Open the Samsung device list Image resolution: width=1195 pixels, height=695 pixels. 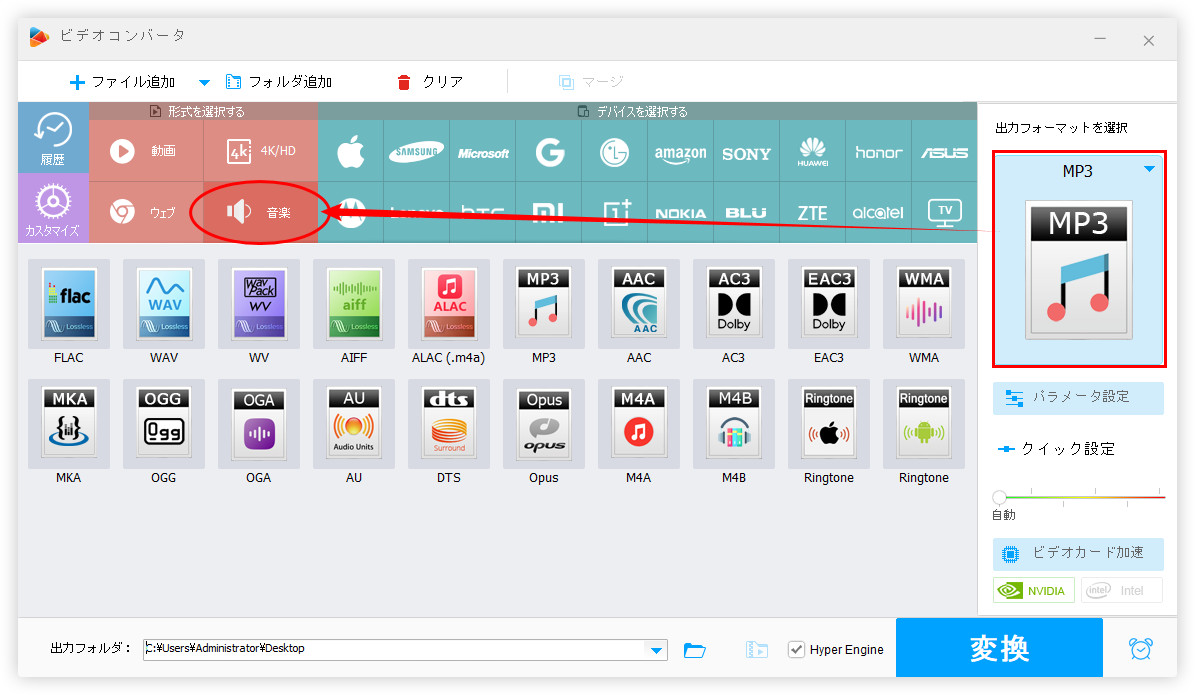417,151
